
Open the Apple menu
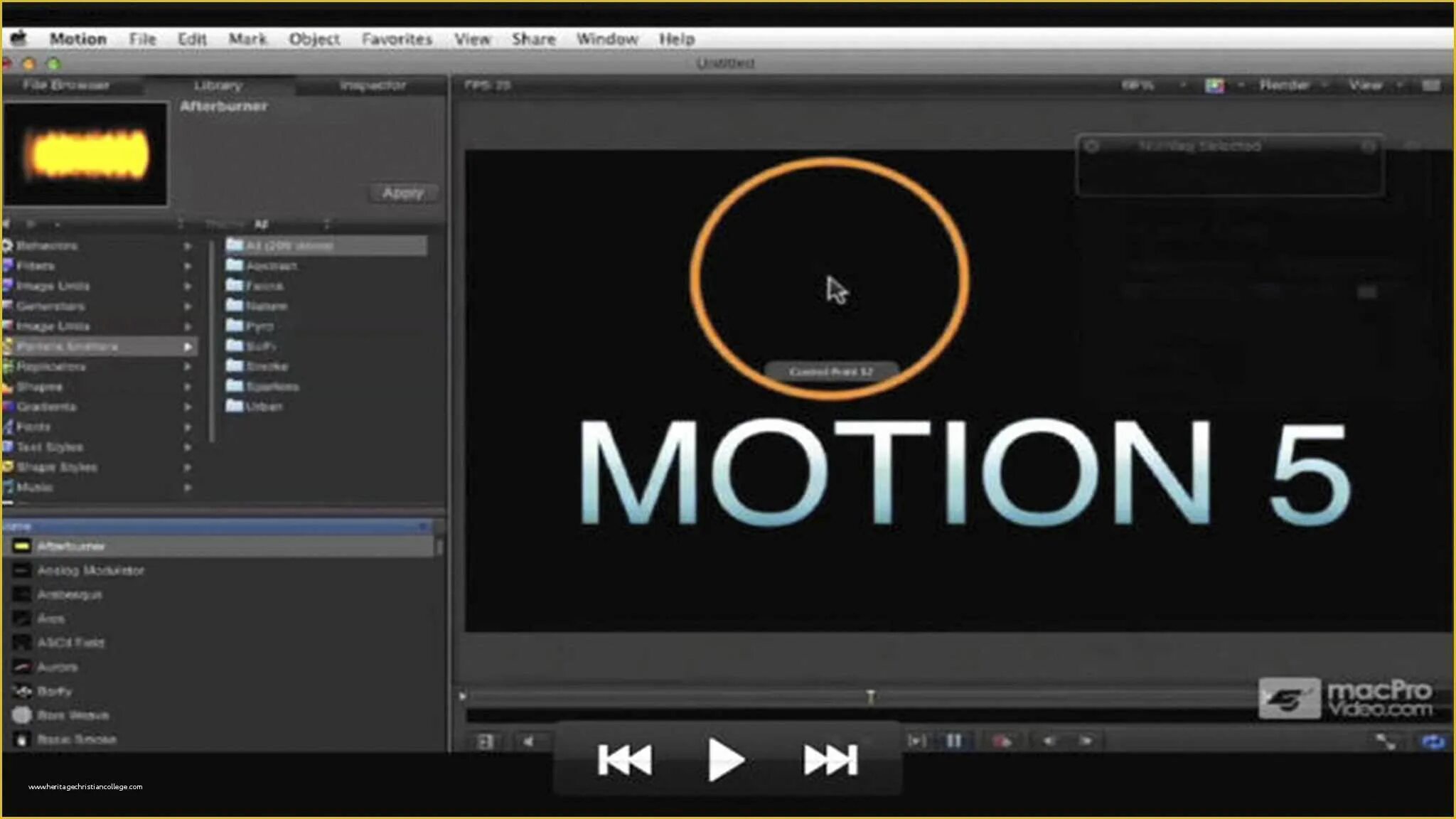click(x=18, y=38)
